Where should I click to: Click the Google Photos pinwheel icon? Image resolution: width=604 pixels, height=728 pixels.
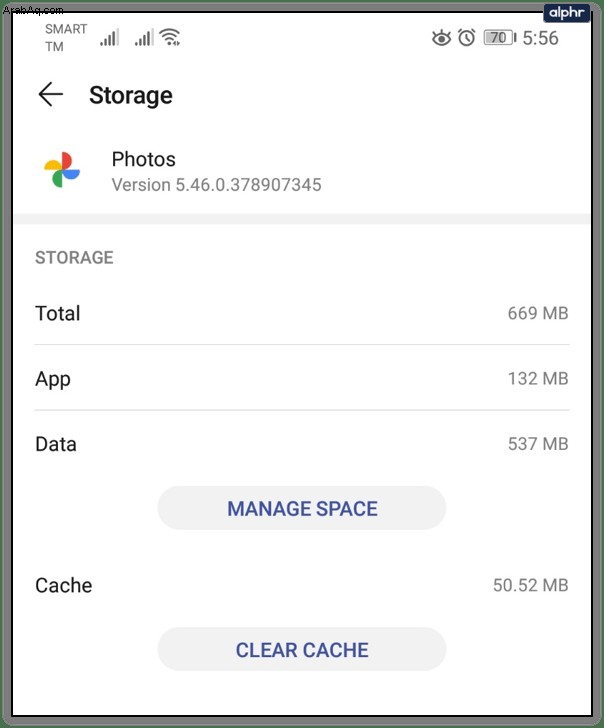(x=62, y=170)
